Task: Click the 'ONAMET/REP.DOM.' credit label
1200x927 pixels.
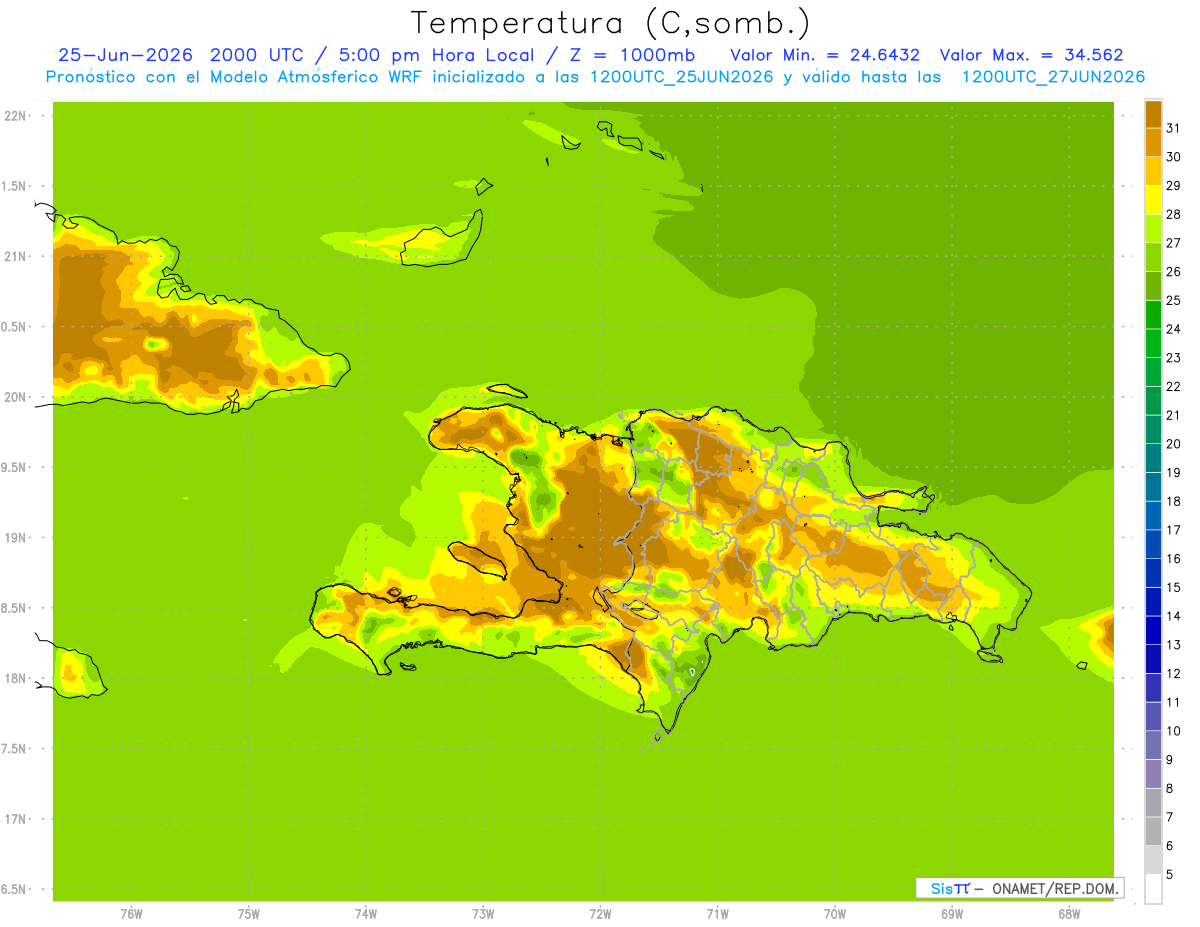Action: [1054, 888]
